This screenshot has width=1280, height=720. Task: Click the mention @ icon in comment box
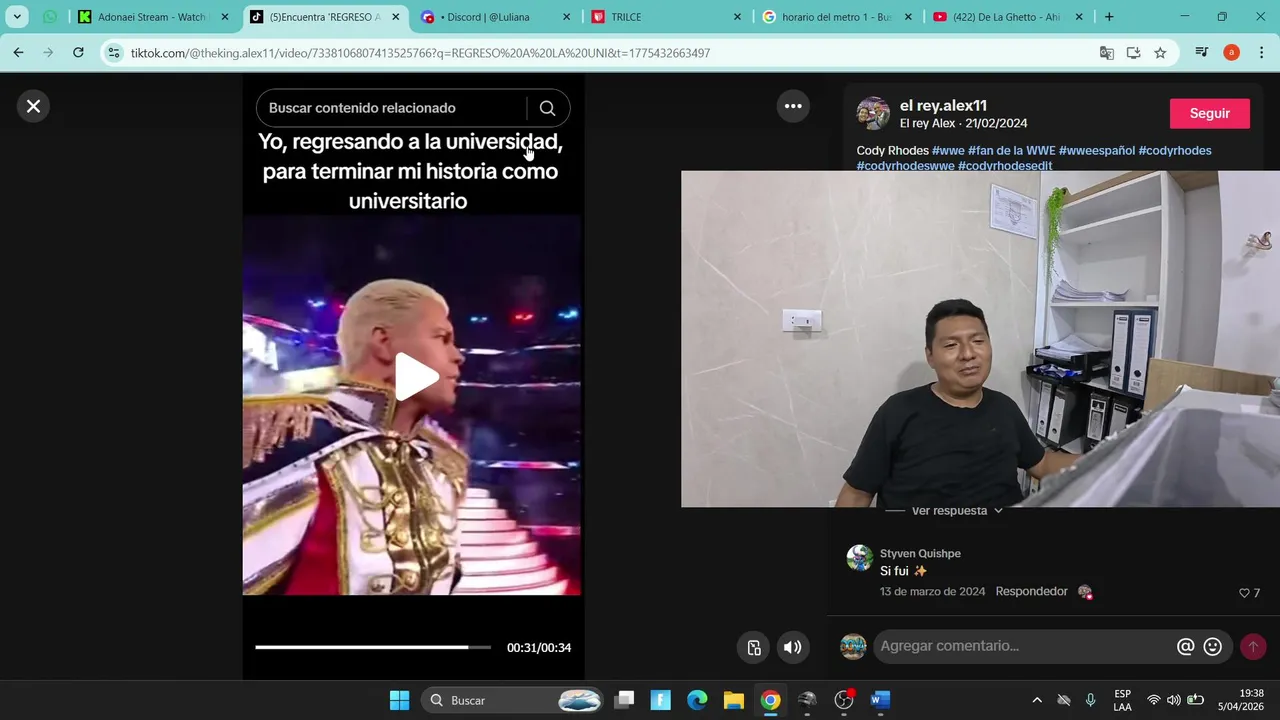(x=1186, y=647)
